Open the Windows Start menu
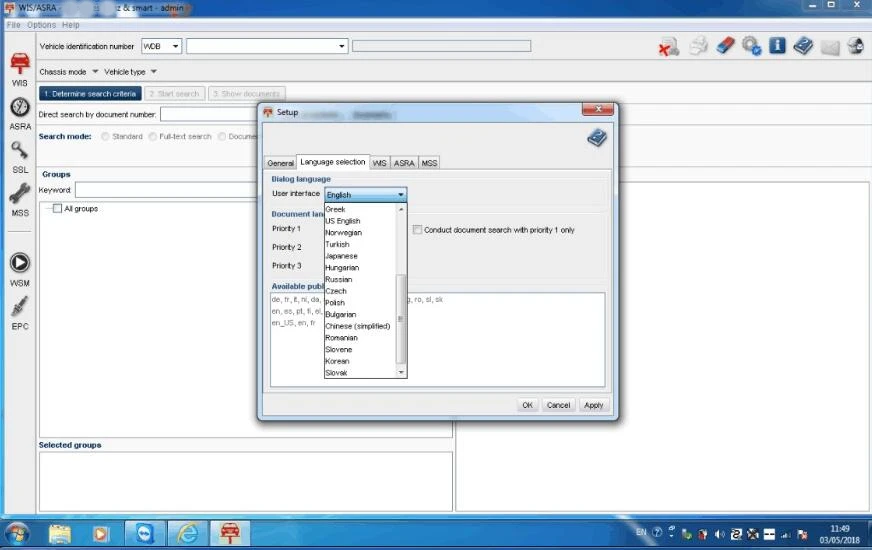 [17, 534]
